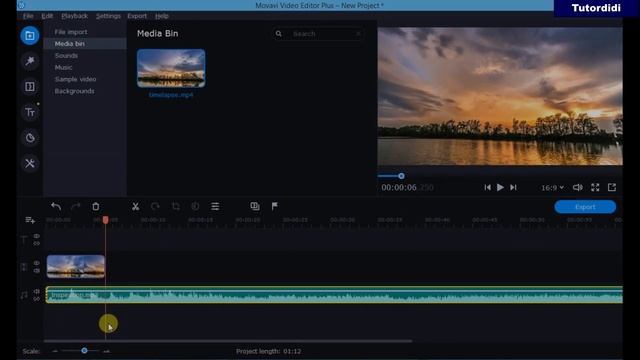Open the Import section in the left sidebar
The width and height of the screenshot is (640, 360).
pos(30,36)
